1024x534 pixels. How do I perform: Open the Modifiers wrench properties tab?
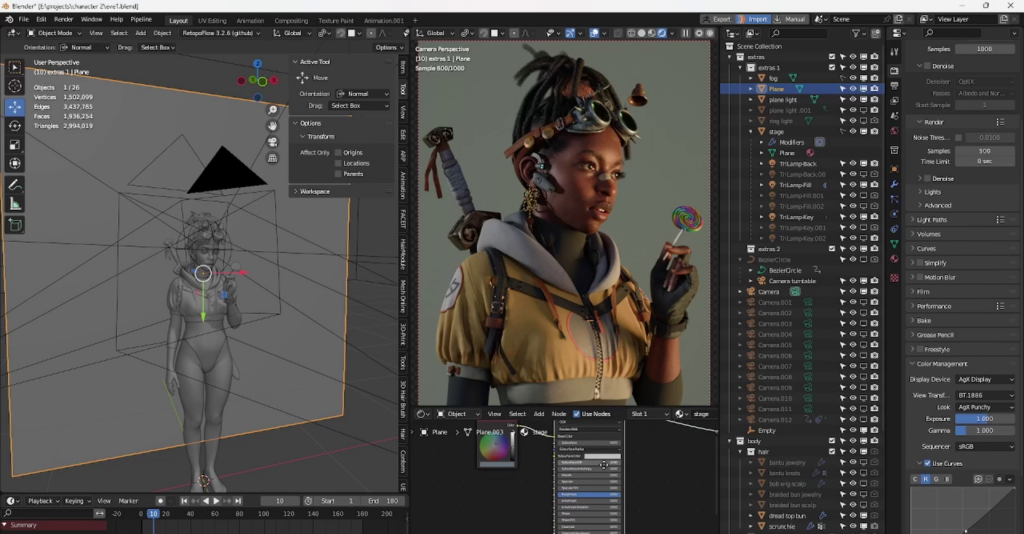(895, 184)
